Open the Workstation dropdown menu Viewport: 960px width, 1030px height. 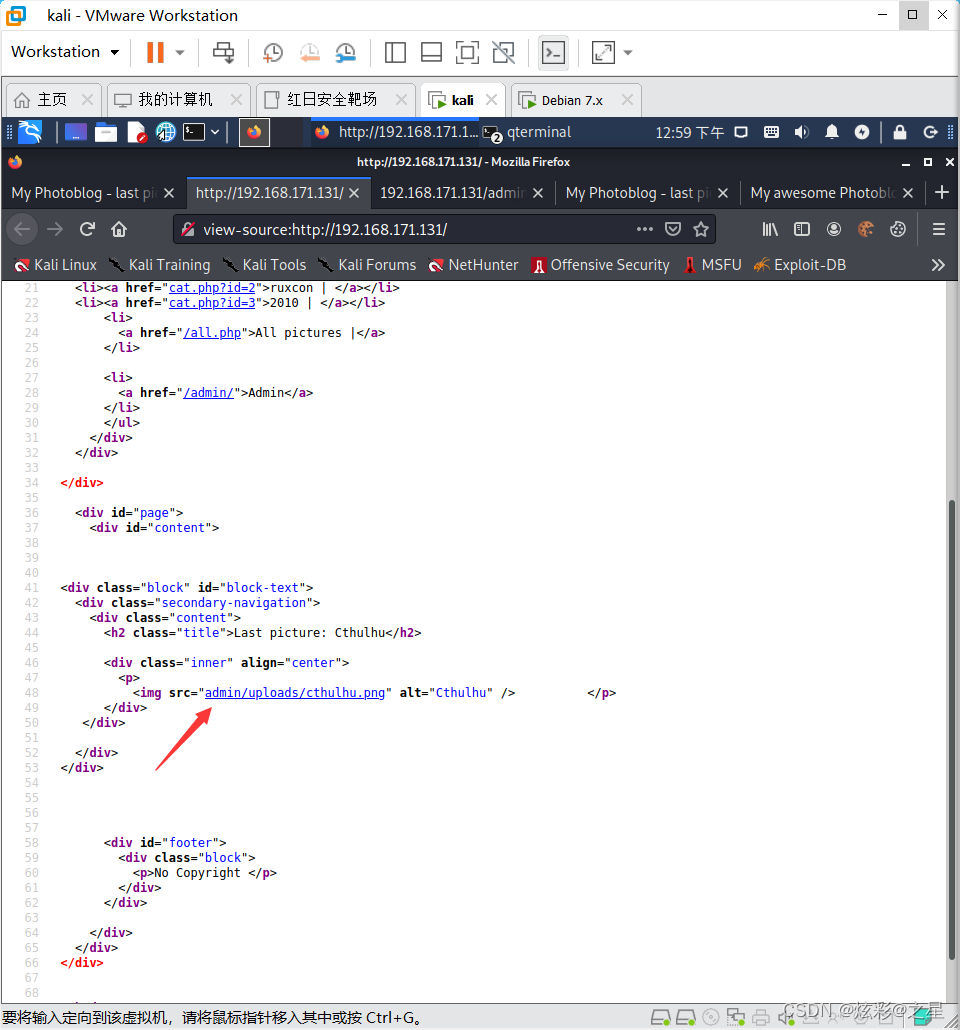pos(65,52)
